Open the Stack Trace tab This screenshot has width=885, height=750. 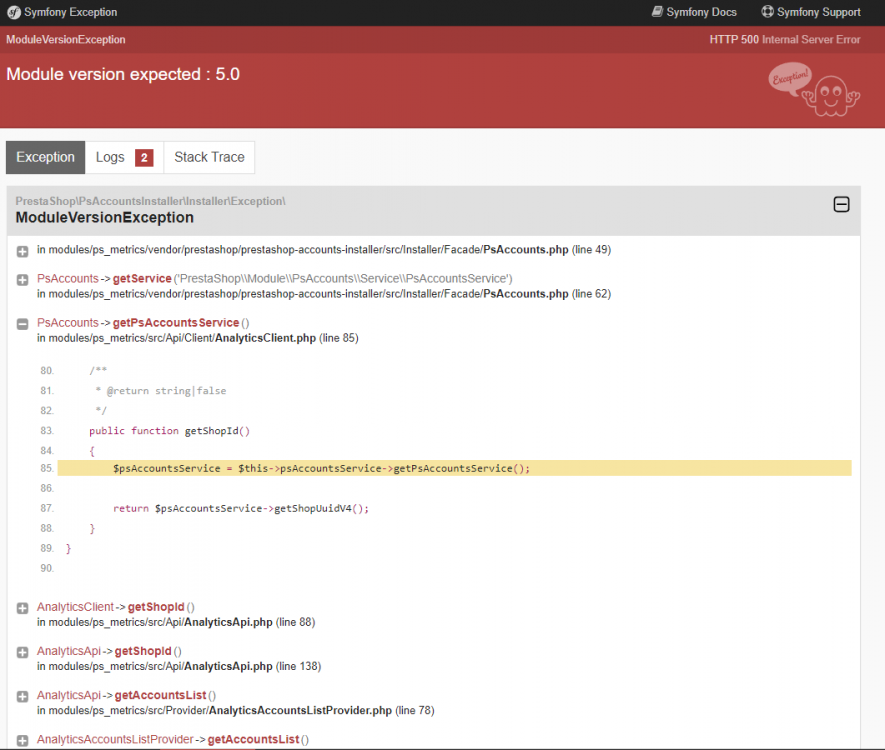click(209, 157)
